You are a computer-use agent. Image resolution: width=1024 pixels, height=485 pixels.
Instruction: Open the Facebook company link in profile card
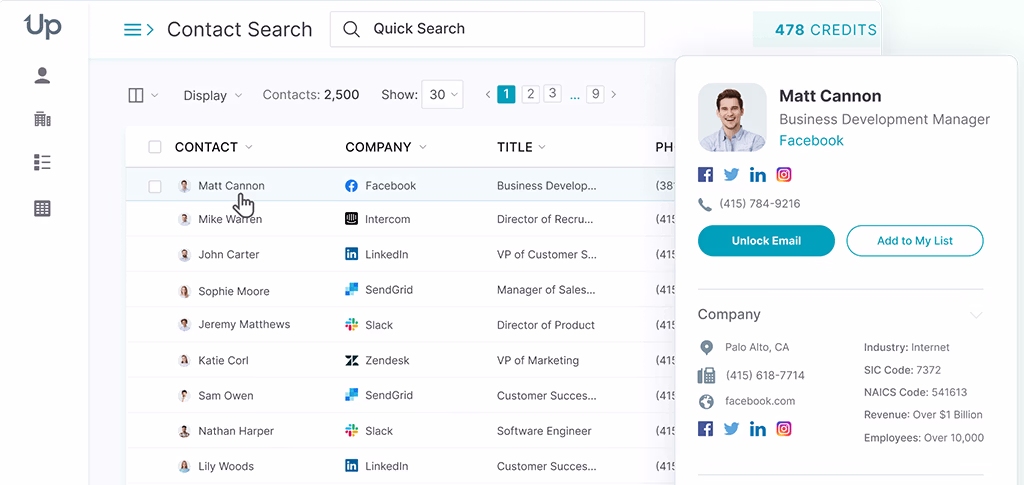pos(811,140)
